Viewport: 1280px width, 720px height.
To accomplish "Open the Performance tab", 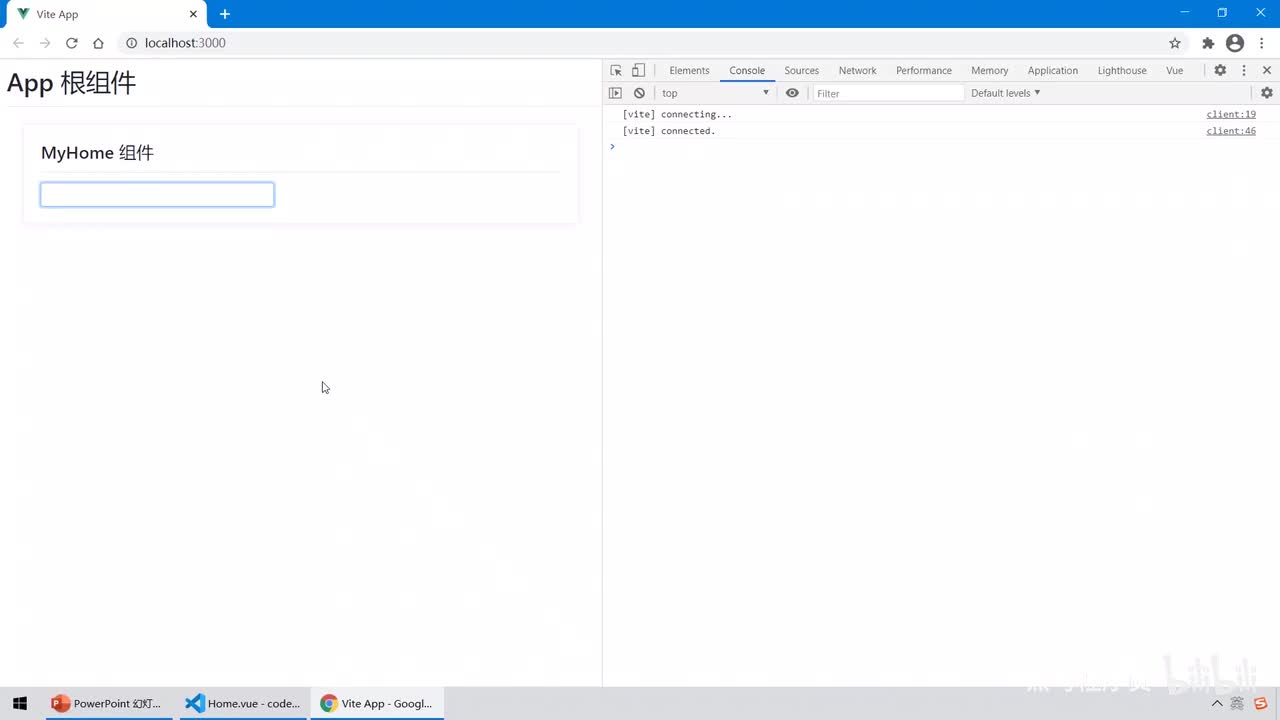I will 924,70.
